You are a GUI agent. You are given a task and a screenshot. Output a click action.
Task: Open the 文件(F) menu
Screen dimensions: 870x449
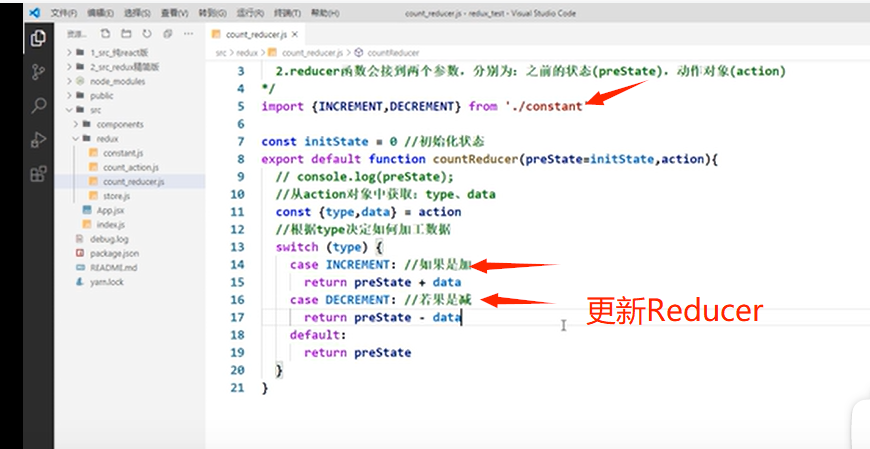63,13
